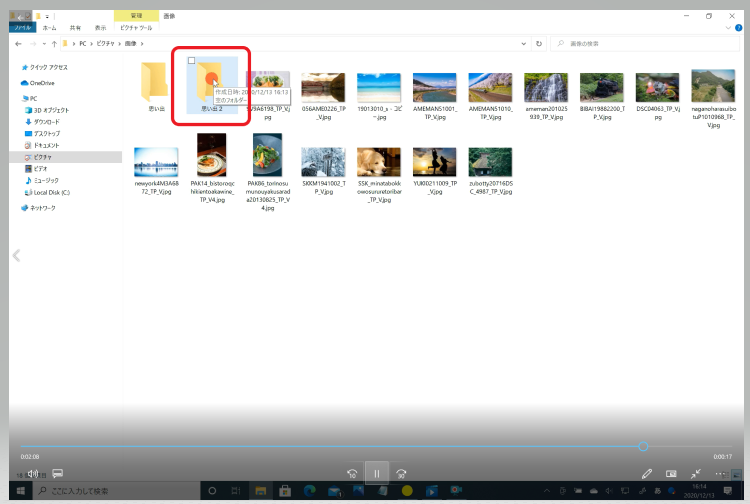The image size is (750, 504).
Task: Click the skip back 10 seconds icon
Action: (x=352, y=474)
